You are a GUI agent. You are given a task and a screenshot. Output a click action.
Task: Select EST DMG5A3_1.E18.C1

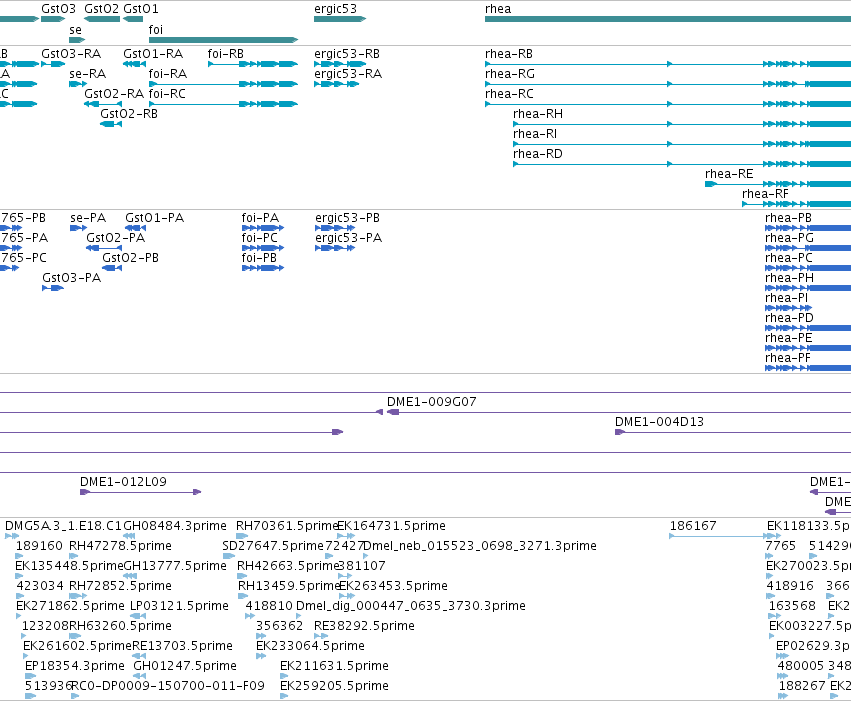pos(63,526)
